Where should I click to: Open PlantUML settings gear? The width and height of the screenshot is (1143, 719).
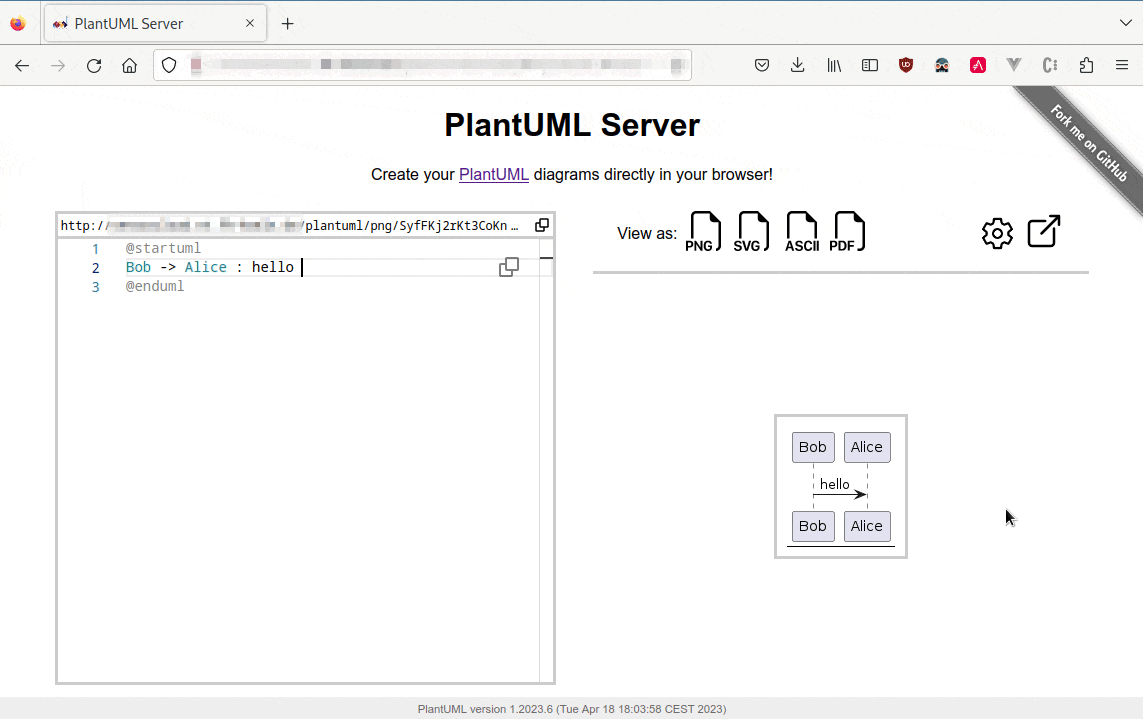coord(997,233)
